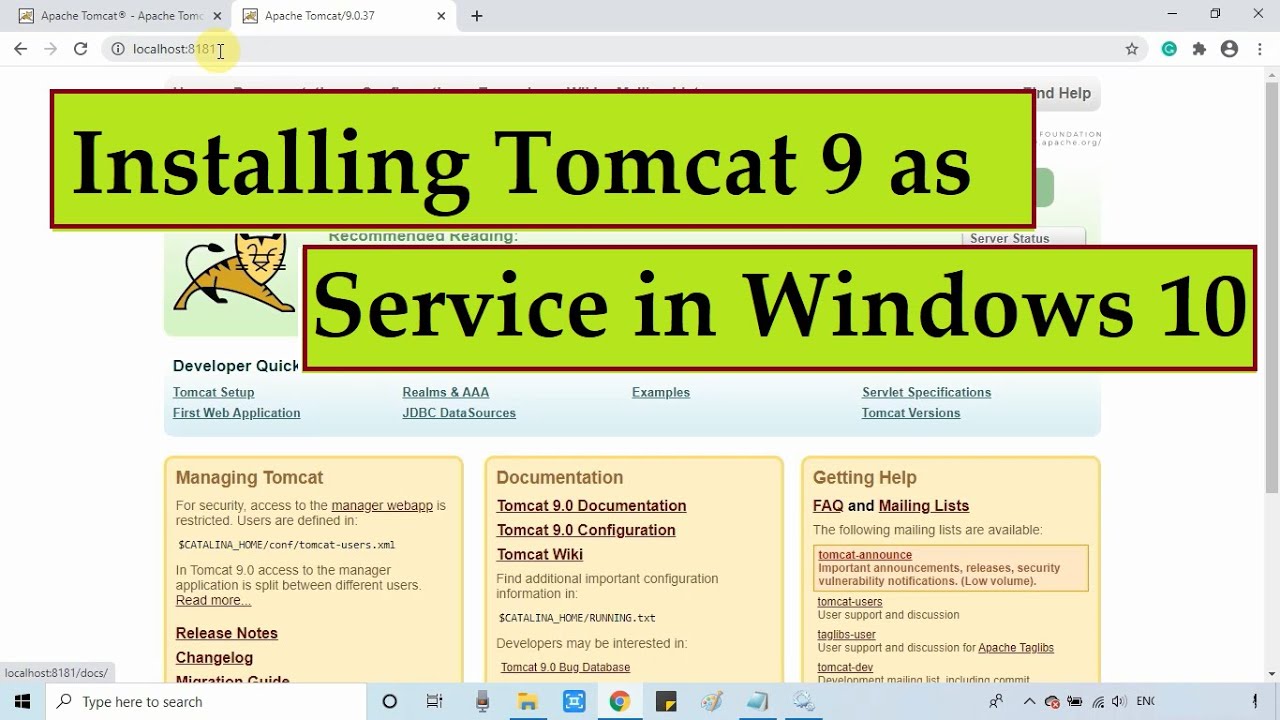The width and height of the screenshot is (1280, 720).
Task: Open Chrome's three-dot menu
Action: 1259,49
